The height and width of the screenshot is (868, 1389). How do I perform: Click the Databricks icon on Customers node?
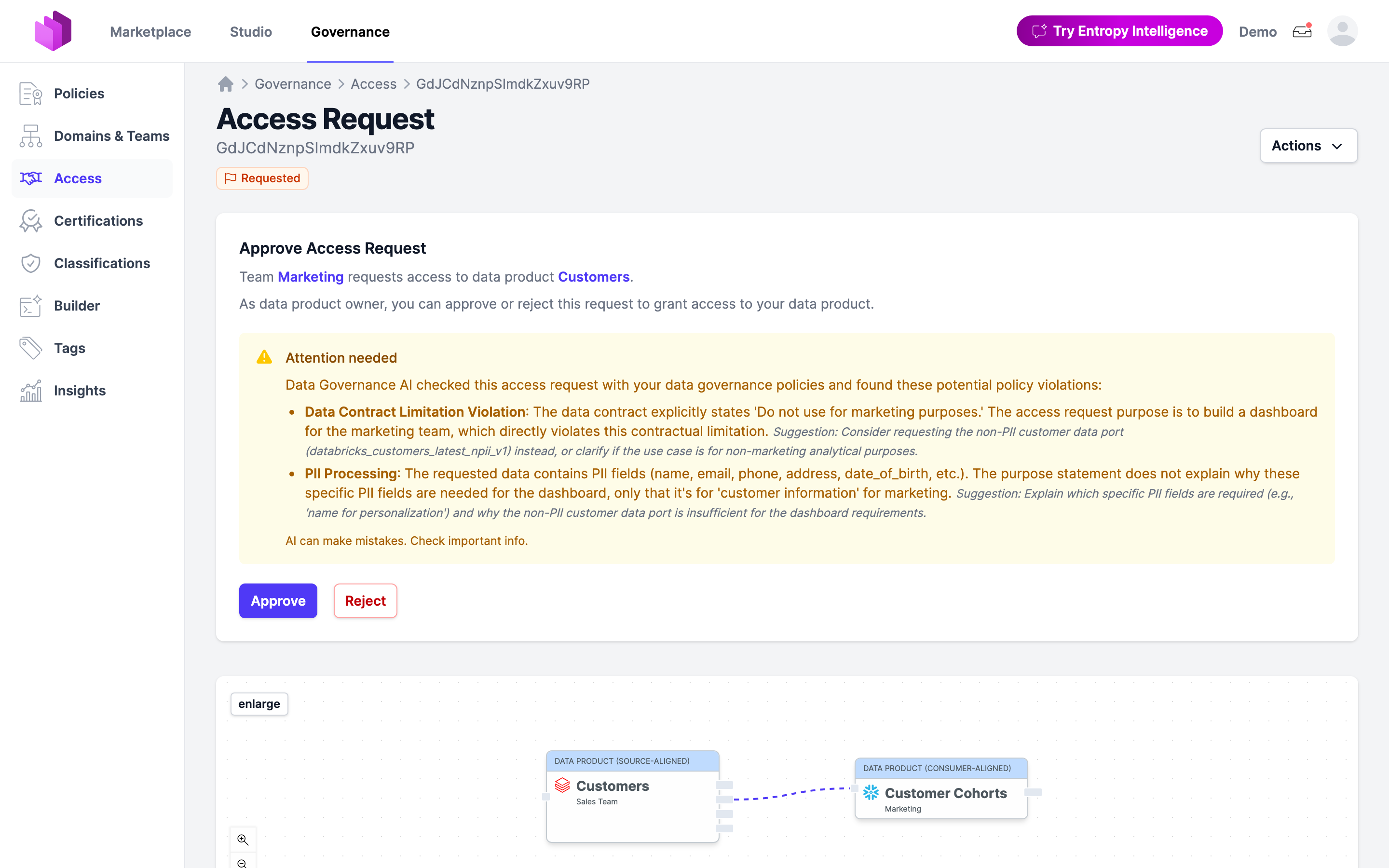562,786
